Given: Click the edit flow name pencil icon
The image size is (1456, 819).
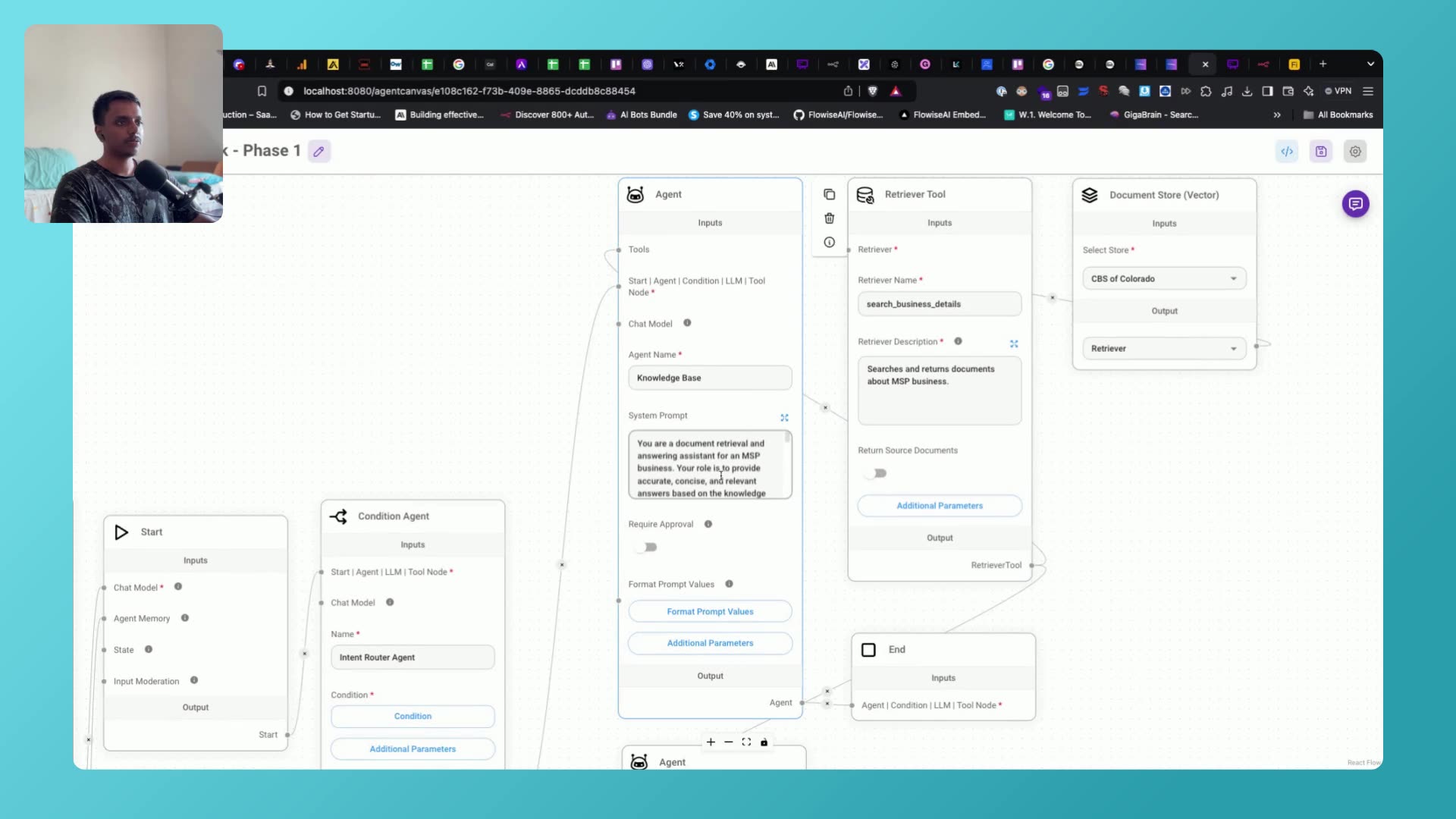Looking at the screenshot, I should coord(319,152).
